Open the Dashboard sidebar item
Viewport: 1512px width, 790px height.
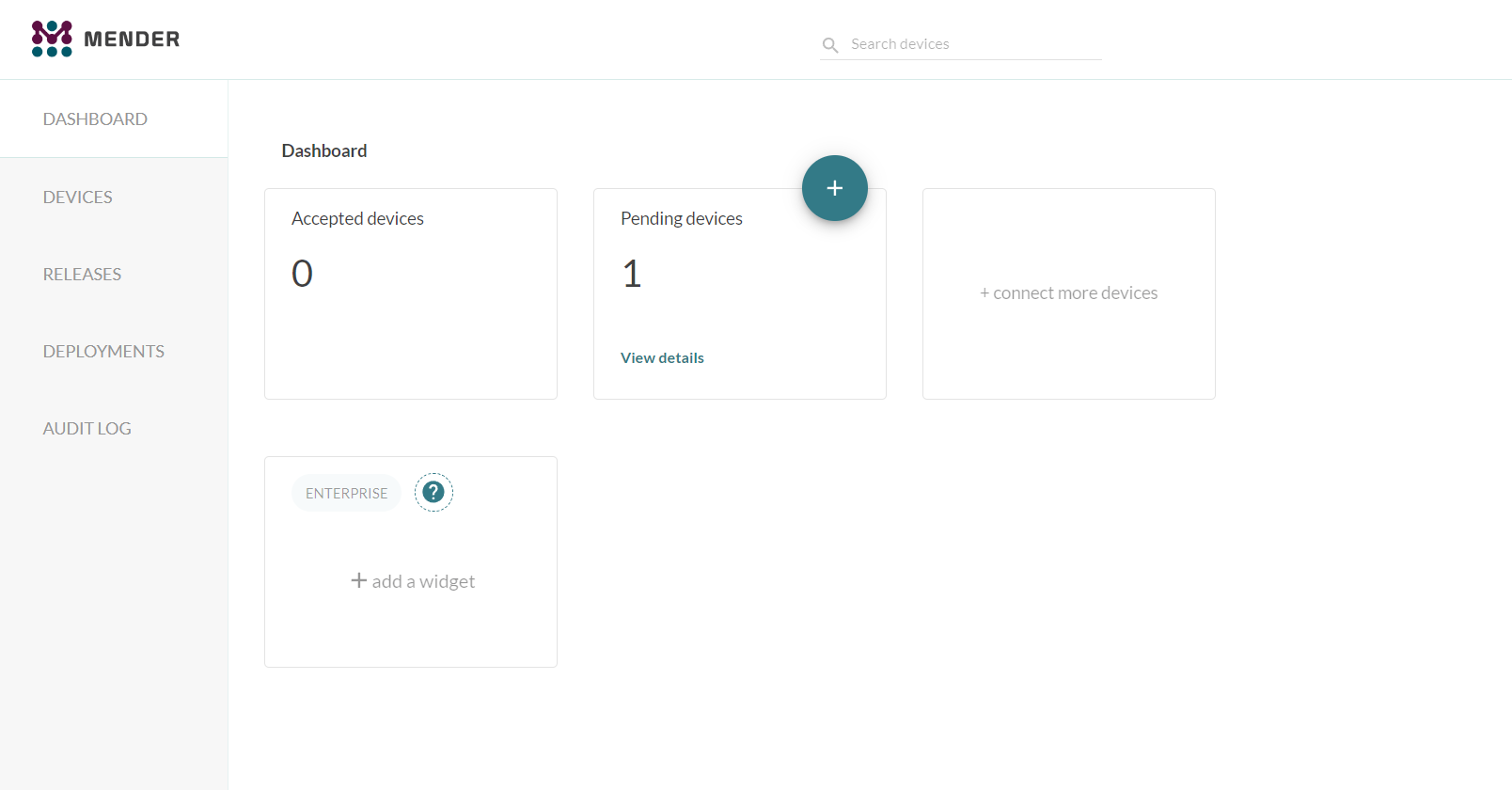(x=95, y=119)
